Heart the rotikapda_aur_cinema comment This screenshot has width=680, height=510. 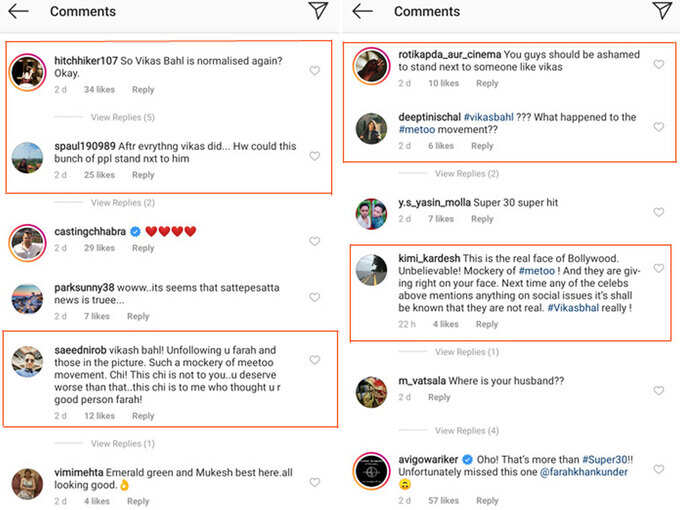click(x=659, y=64)
